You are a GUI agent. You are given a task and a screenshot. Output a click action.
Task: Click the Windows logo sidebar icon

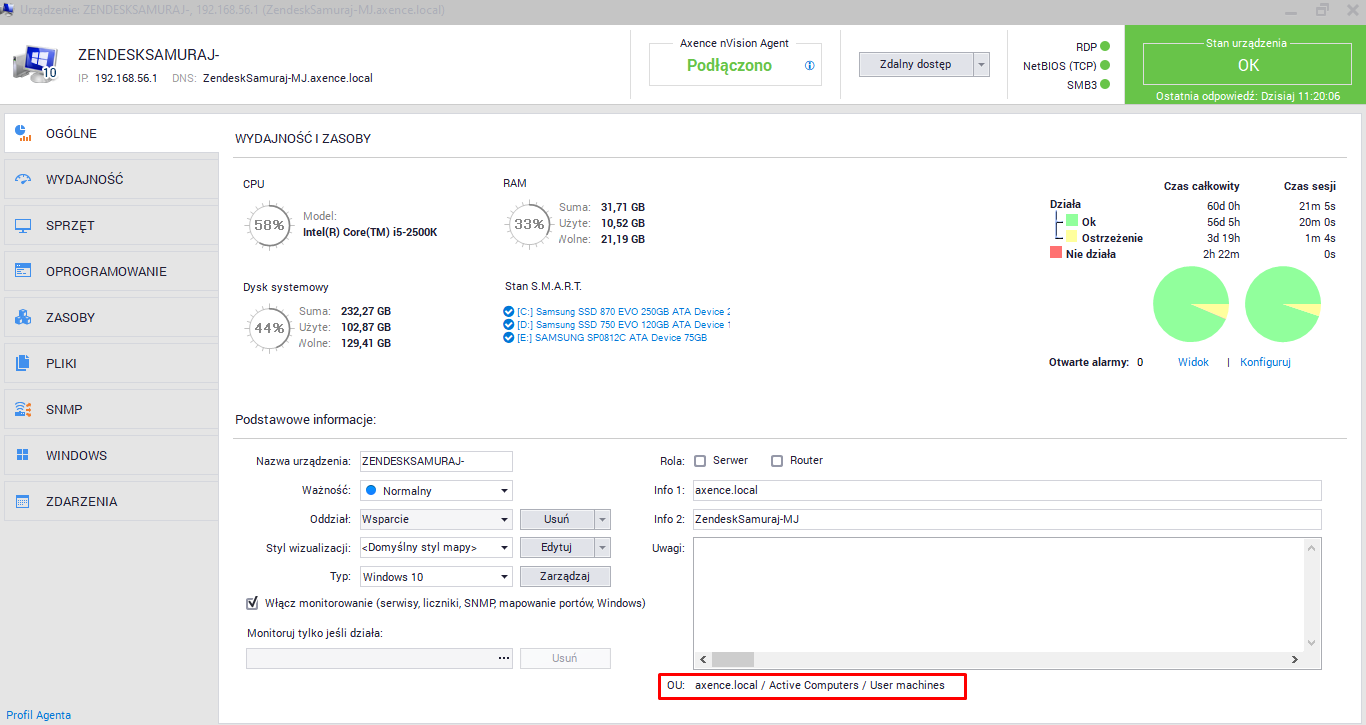click(23, 456)
